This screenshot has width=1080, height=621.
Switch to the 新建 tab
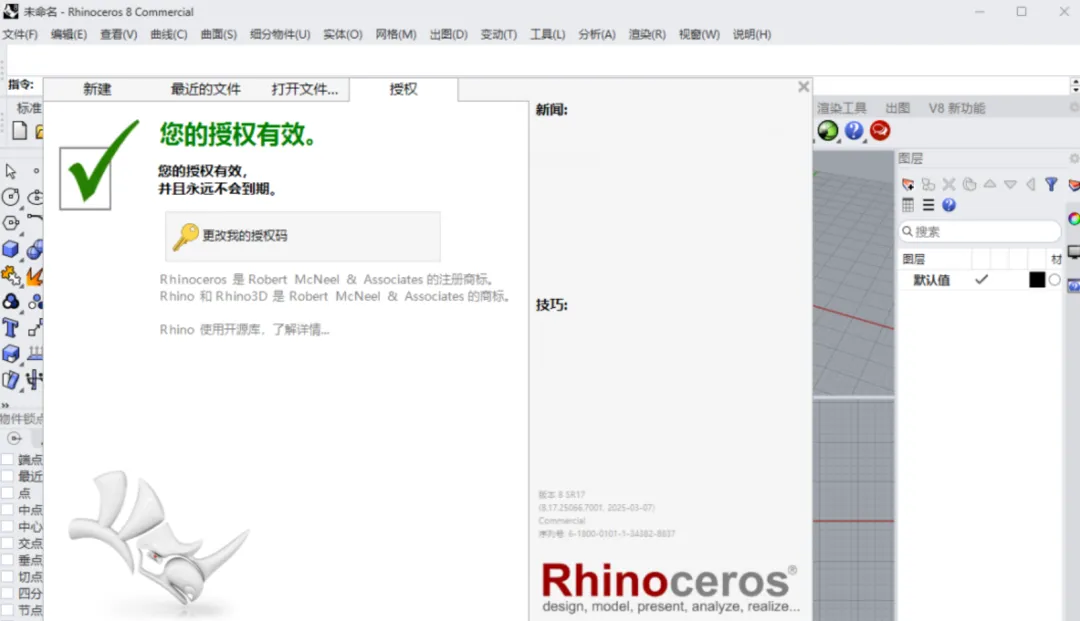(97, 90)
